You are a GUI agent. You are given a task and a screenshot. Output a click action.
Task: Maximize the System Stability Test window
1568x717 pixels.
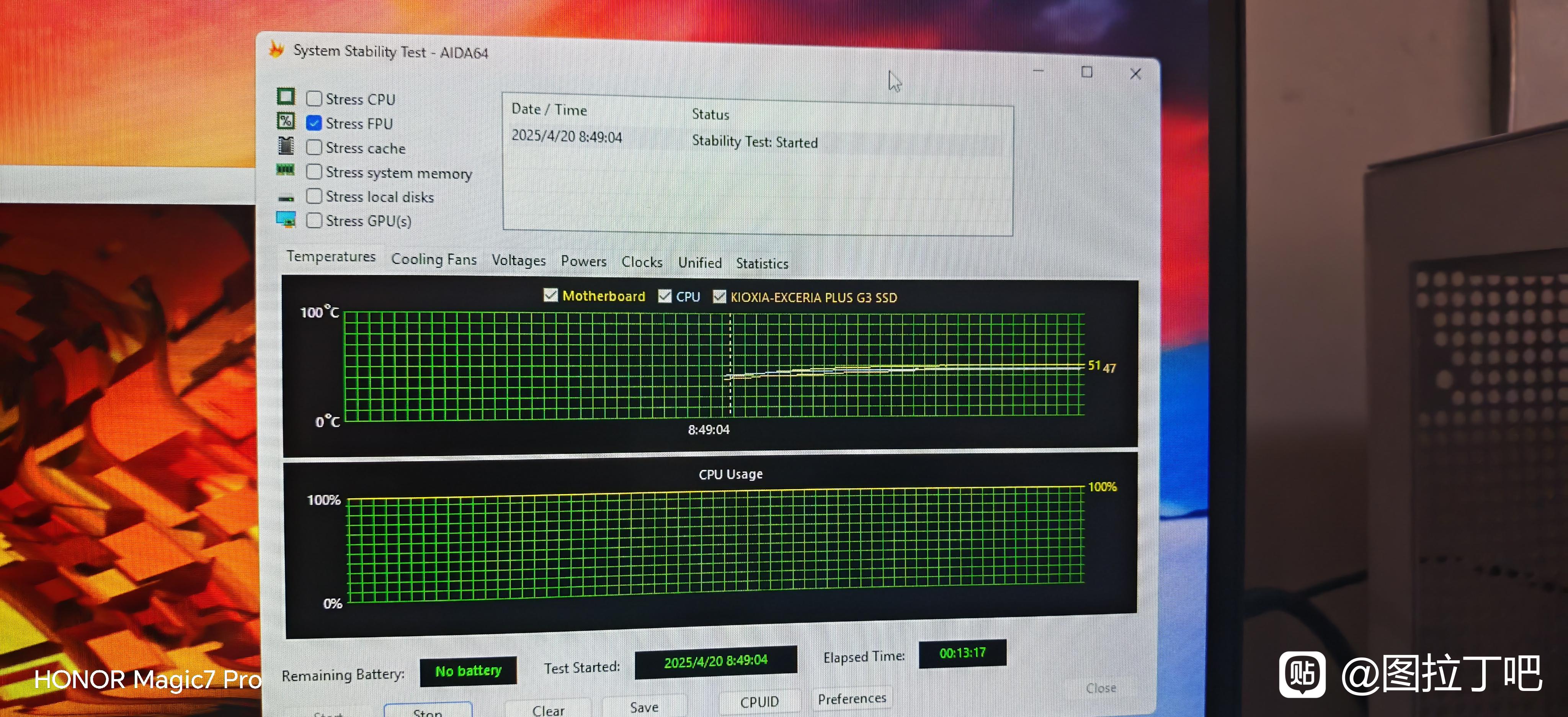[1086, 72]
